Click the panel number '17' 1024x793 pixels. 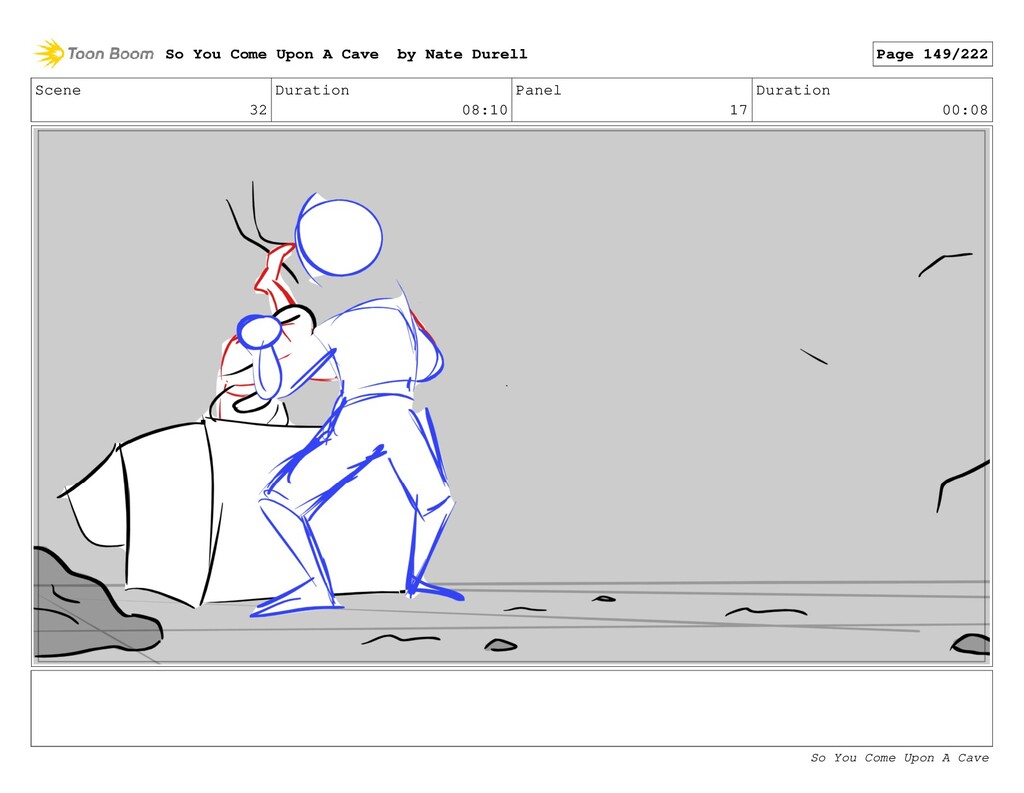tap(739, 110)
